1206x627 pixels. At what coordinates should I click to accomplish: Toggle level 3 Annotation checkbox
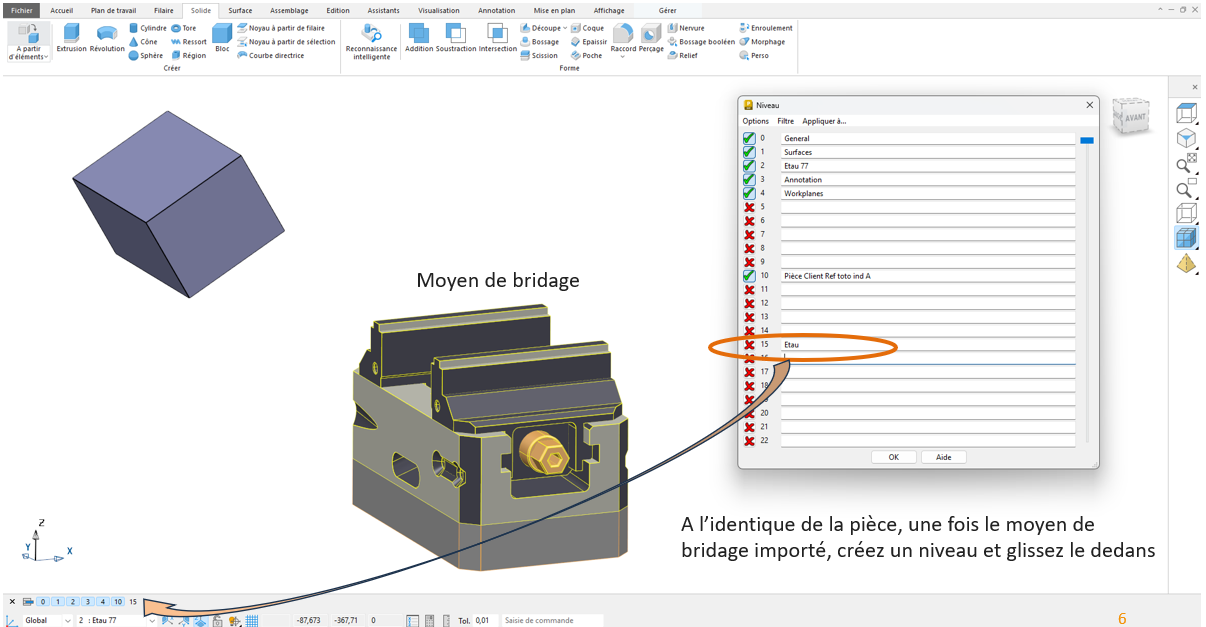coord(749,179)
